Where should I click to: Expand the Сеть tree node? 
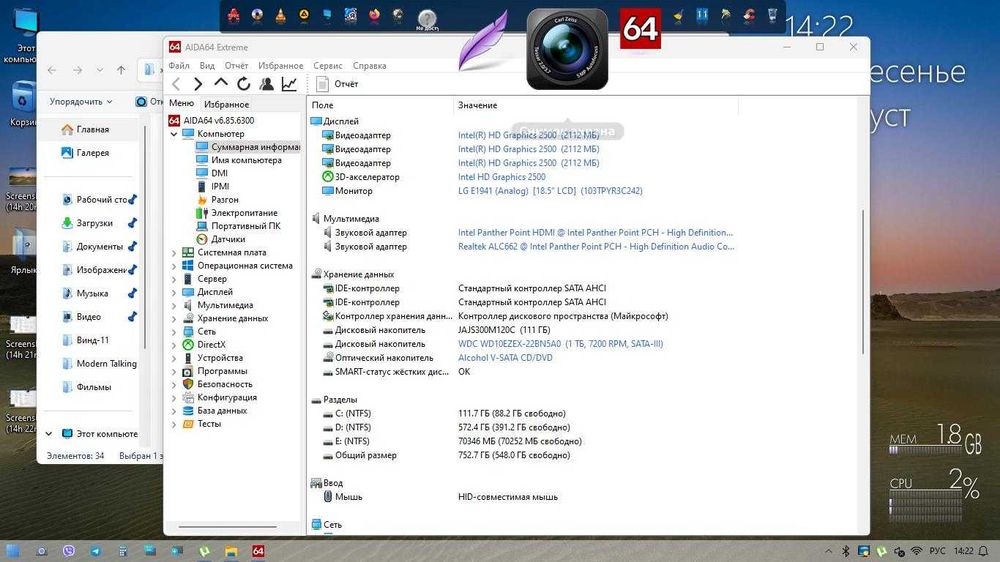point(174,332)
